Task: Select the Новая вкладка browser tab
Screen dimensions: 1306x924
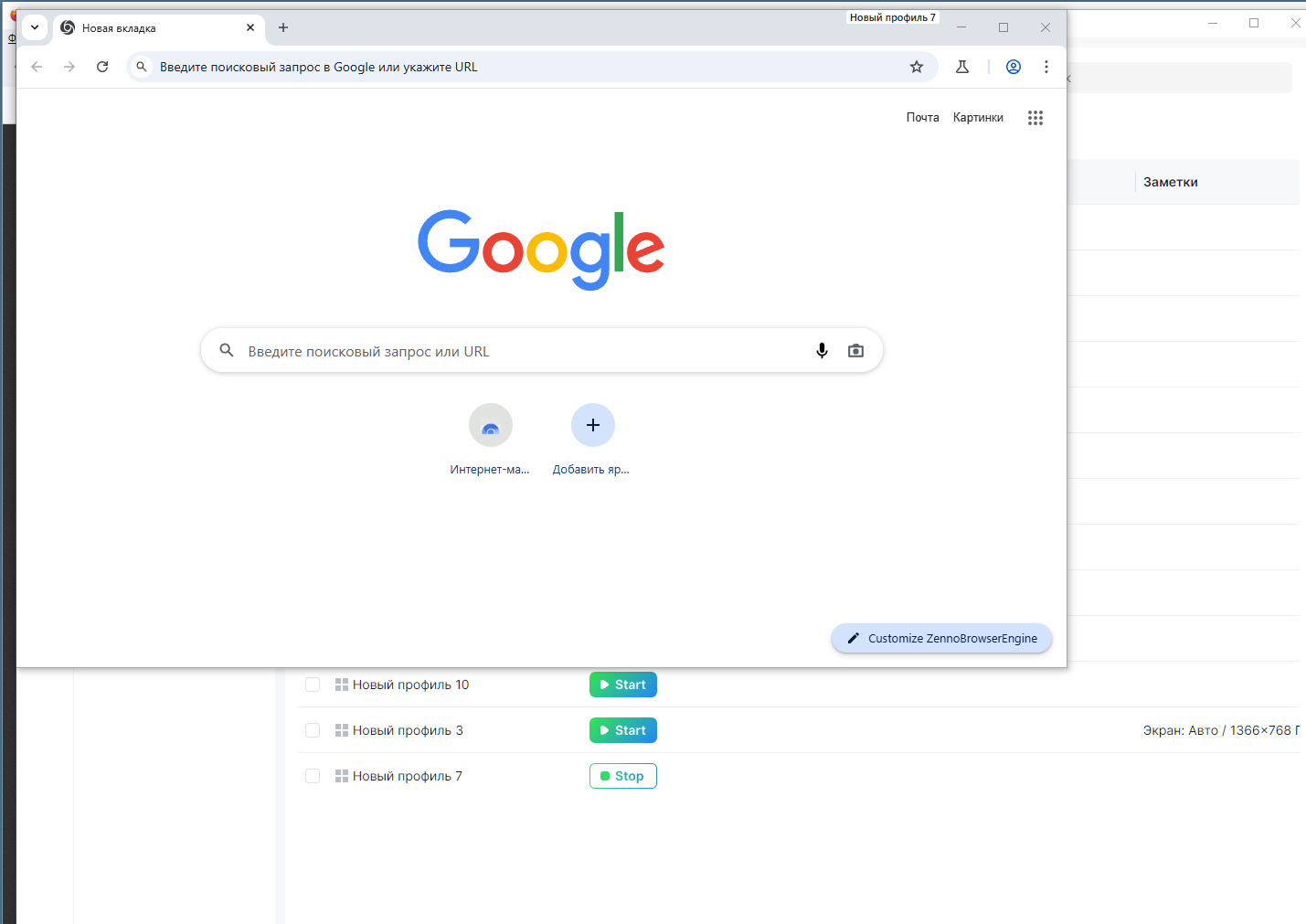Action: click(x=158, y=28)
